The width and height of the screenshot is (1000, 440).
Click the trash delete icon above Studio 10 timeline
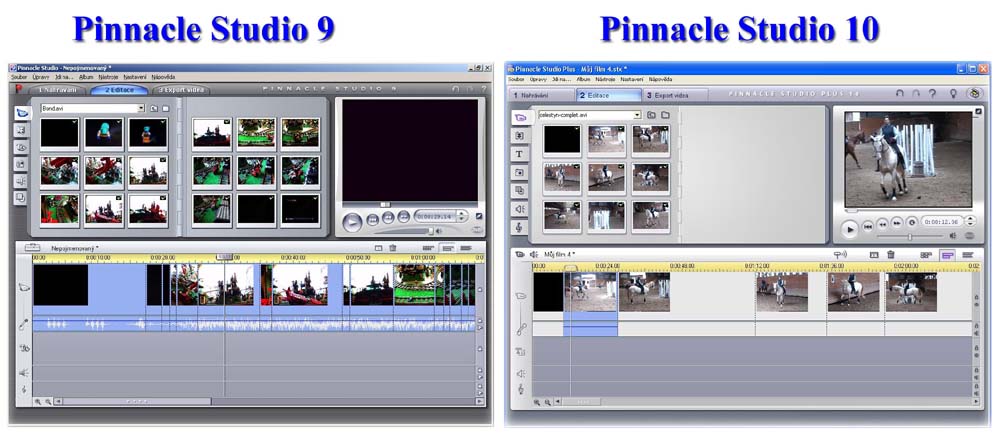[891, 255]
